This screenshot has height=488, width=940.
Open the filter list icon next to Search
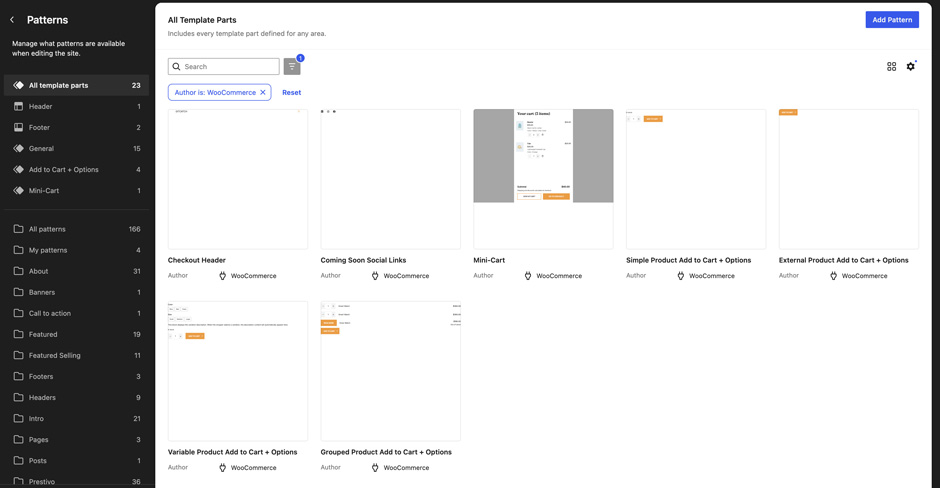pyautogui.click(x=292, y=67)
